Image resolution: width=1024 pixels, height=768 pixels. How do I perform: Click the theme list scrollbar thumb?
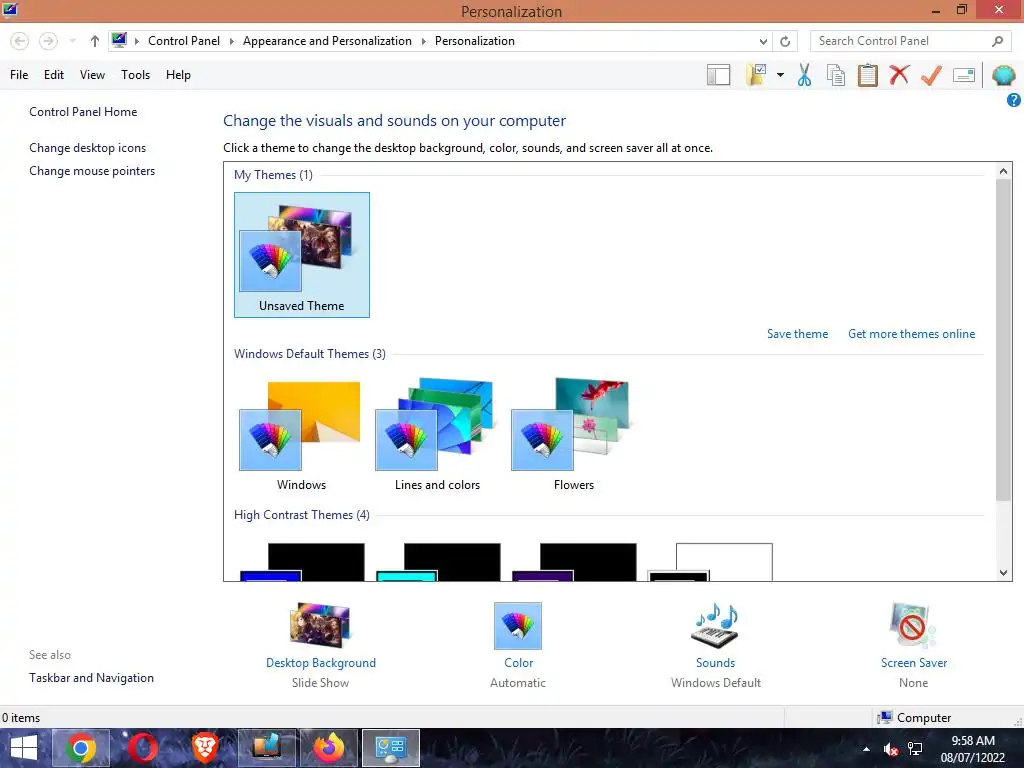point(1003,340)
